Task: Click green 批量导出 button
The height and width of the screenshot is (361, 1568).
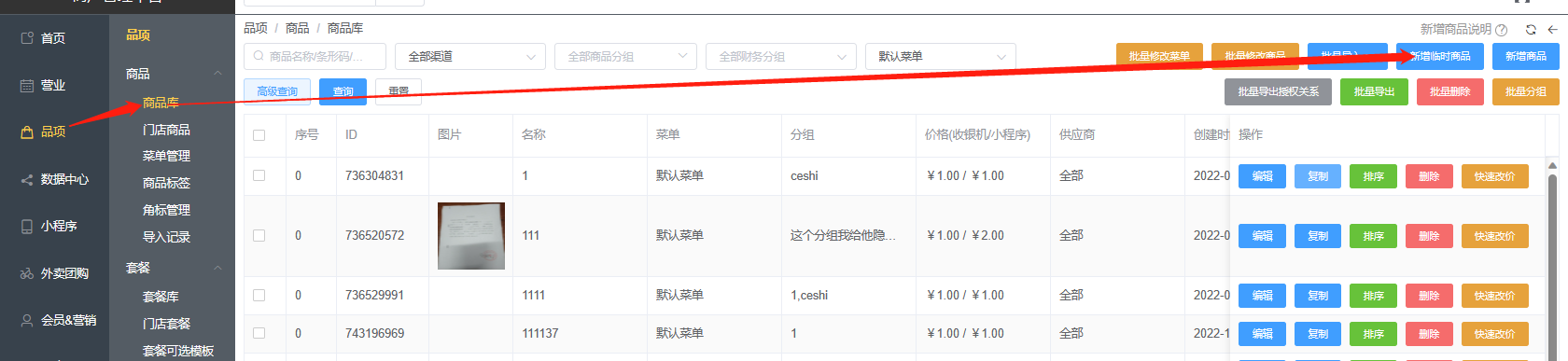Action: 1374,91
